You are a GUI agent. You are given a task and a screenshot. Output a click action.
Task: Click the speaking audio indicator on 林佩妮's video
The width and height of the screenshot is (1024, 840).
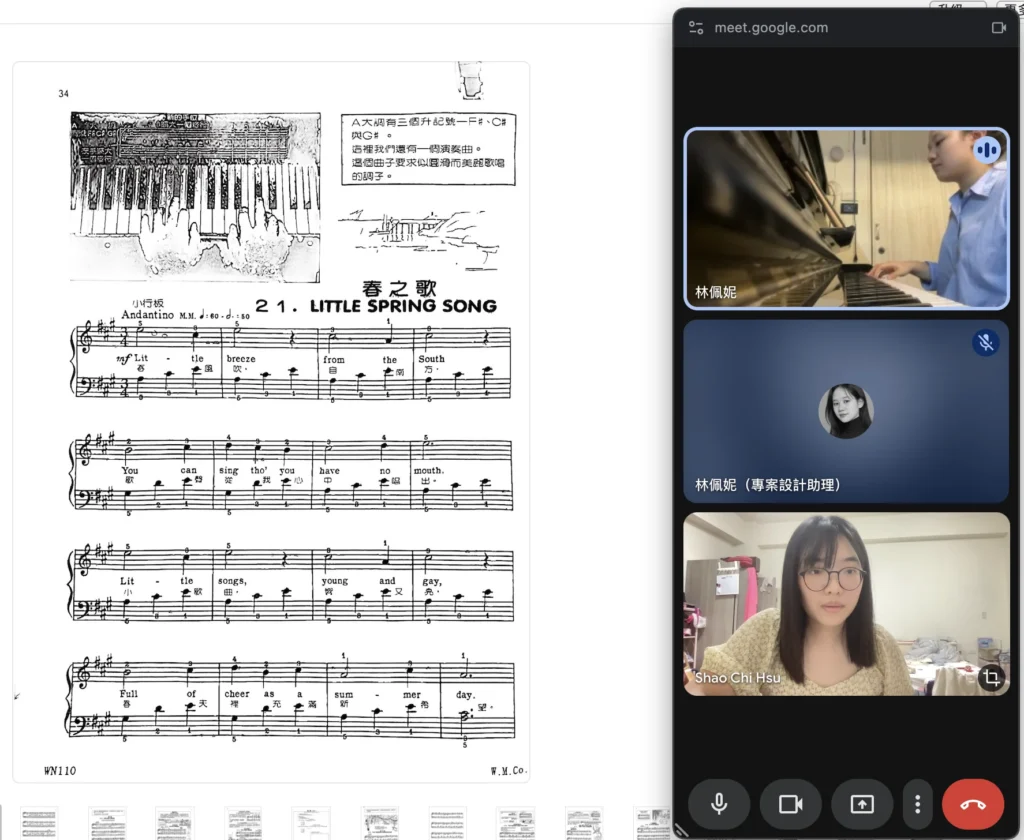987,150
